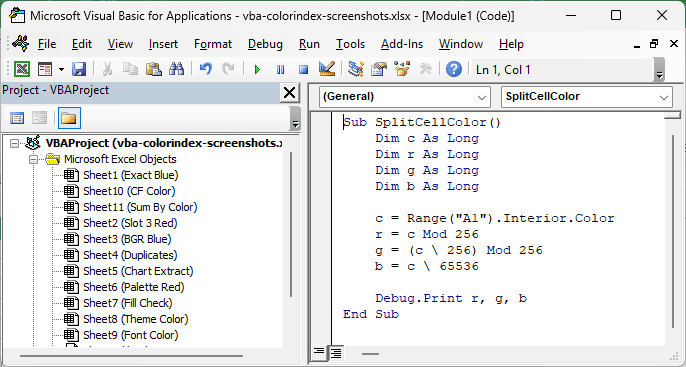Run the macro with the green play icon
Screen dimensions: 686x367
pos(257,69)
